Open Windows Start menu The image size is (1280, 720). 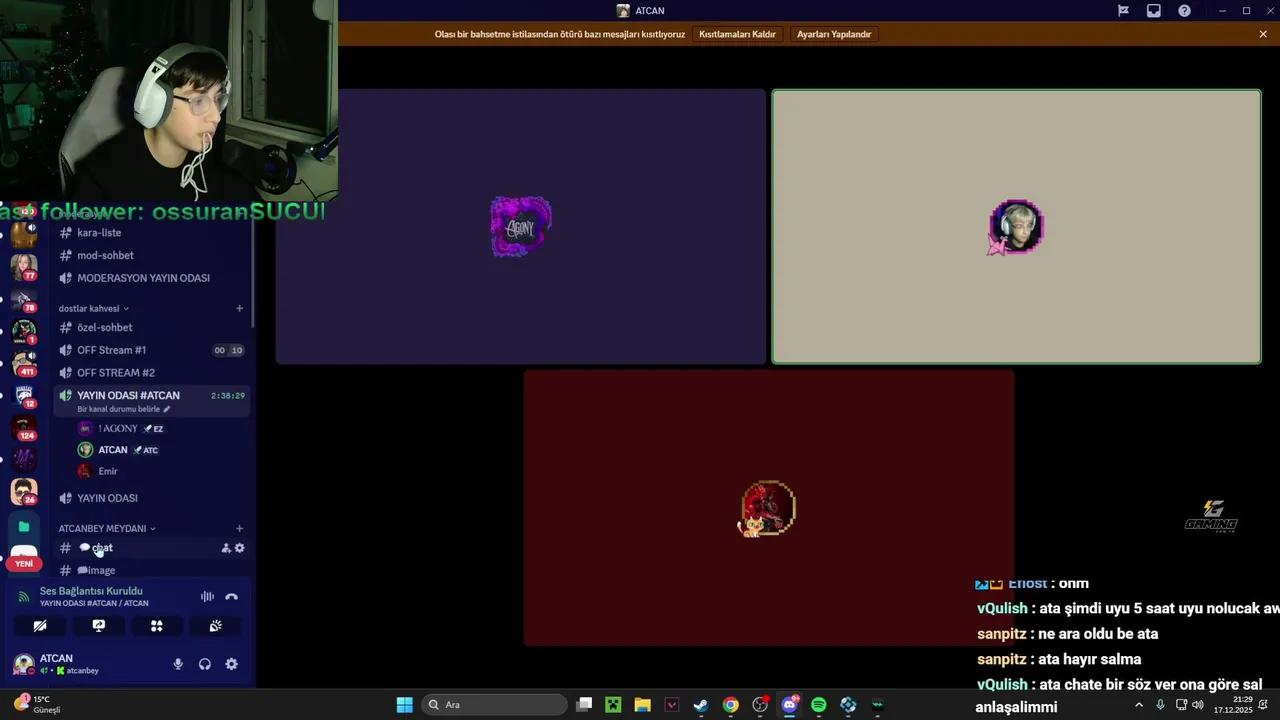click(x=404, y=705)
